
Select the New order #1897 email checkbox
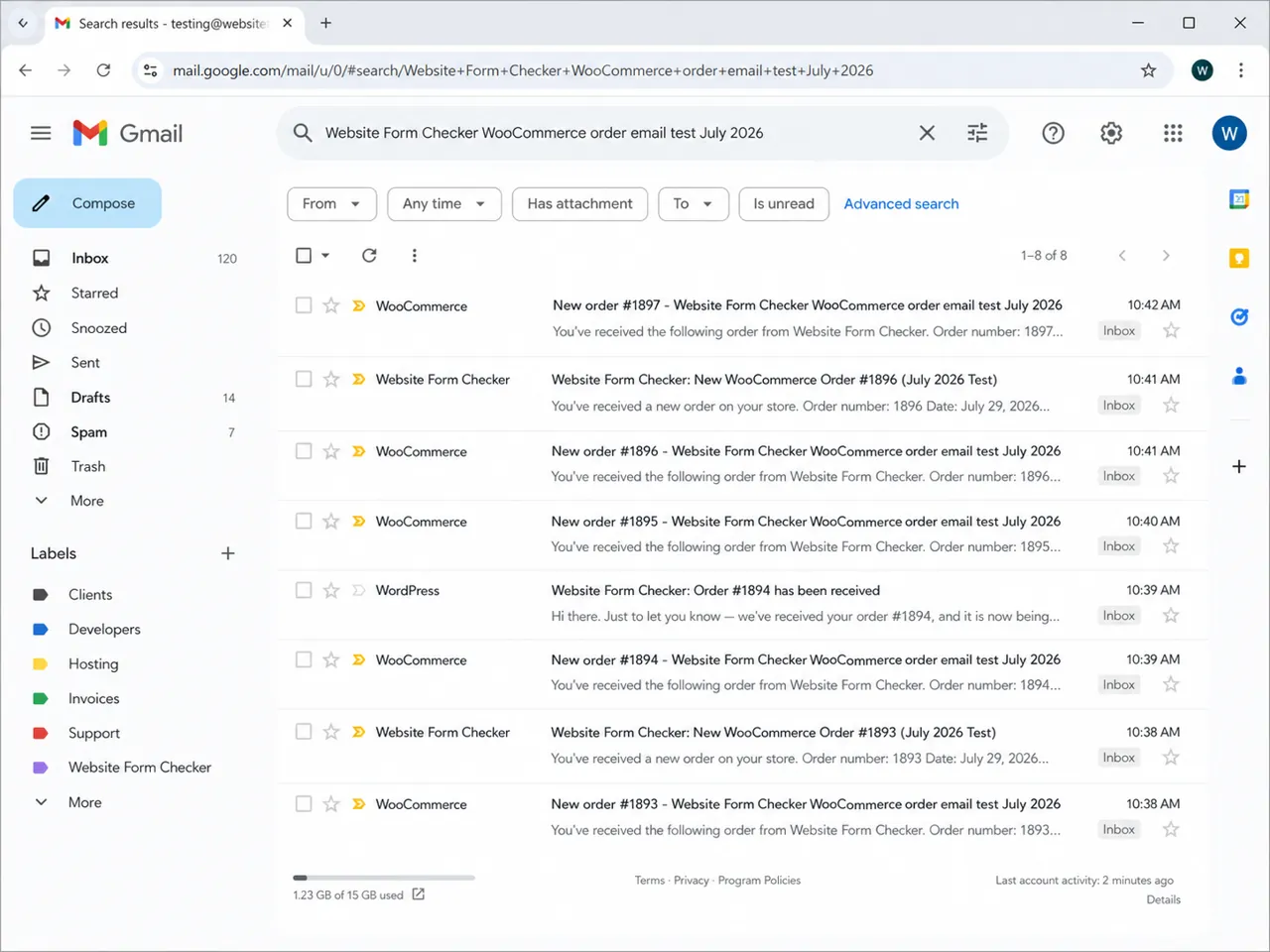(x=304, y=305)
